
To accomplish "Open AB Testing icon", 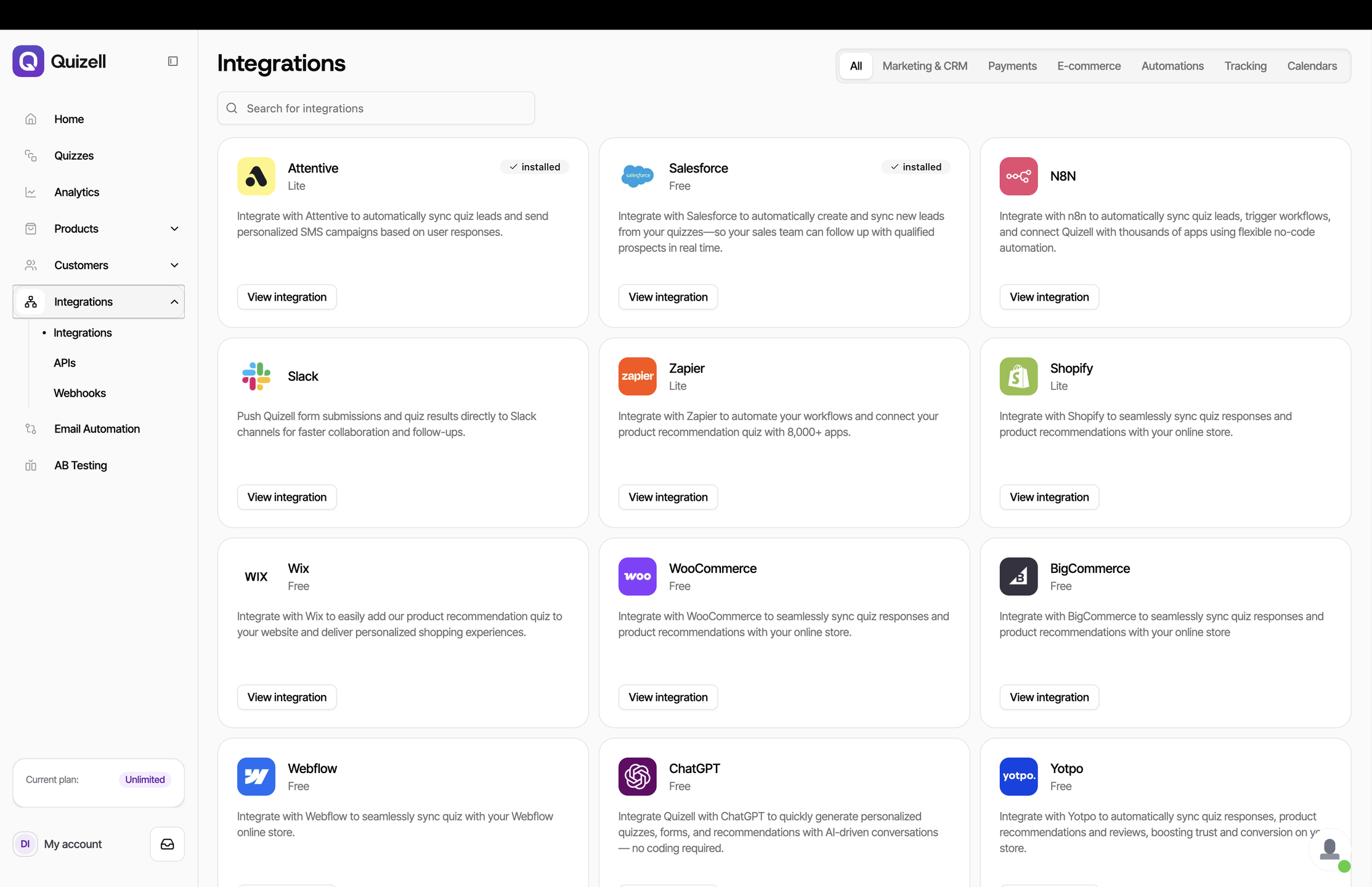I will click(x=31, y=466).
